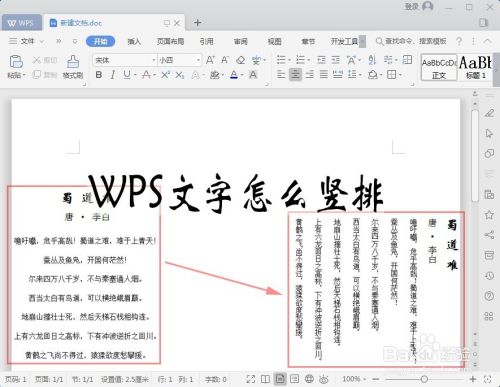The width and height of the screenshot is (500, 387).
Task: Click the character shading A icon
Action: tap(253, 74)
